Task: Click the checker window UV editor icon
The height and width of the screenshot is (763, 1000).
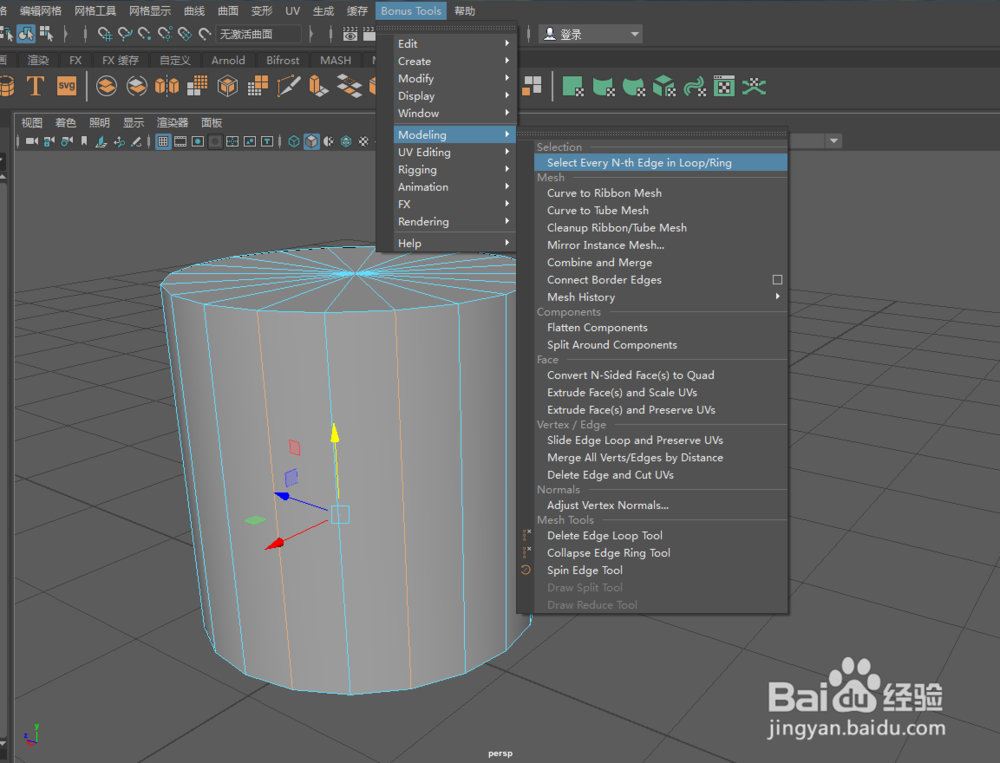Action: (724, 85)
